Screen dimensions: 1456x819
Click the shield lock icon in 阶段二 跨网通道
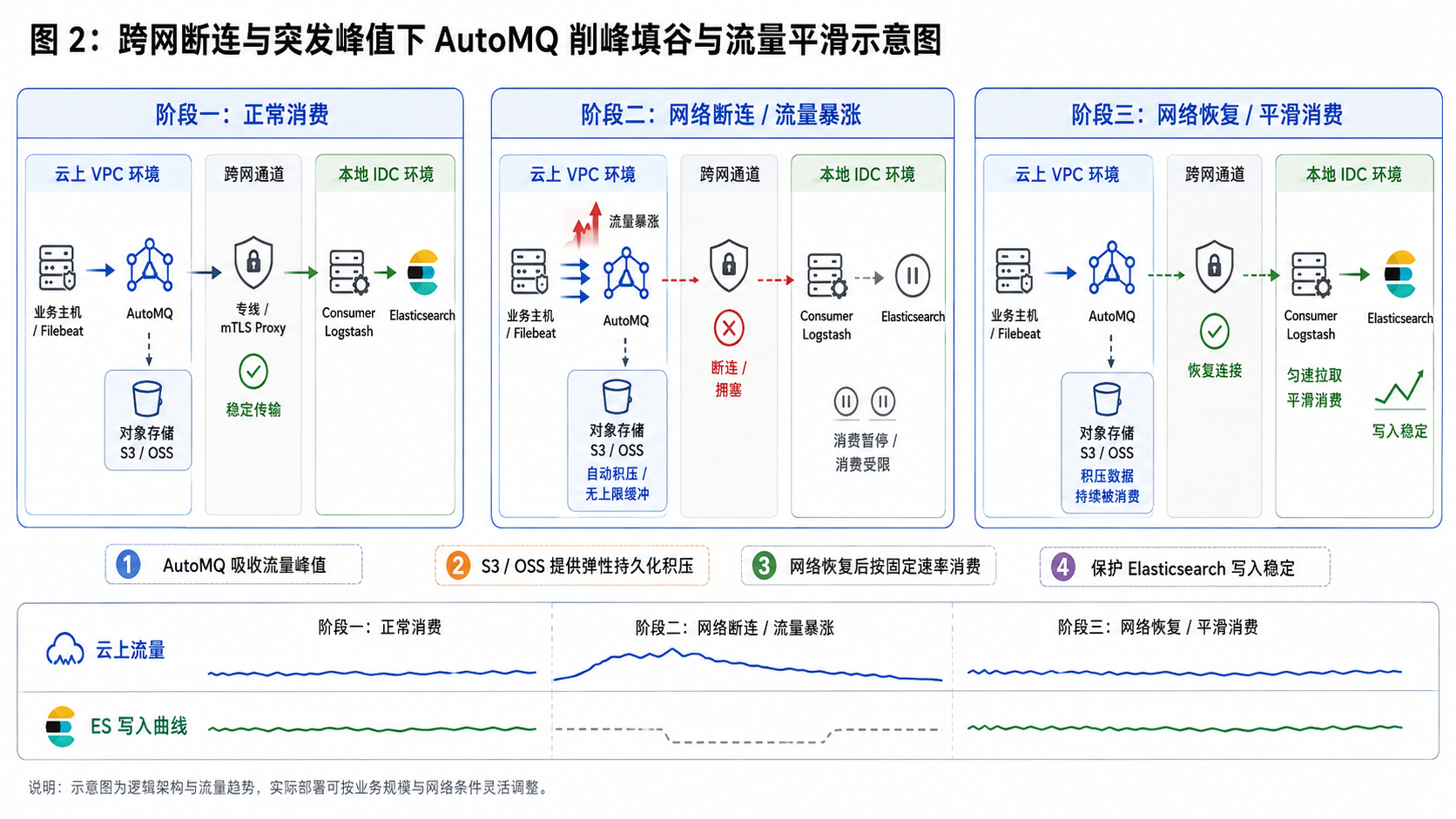[729, 265]
